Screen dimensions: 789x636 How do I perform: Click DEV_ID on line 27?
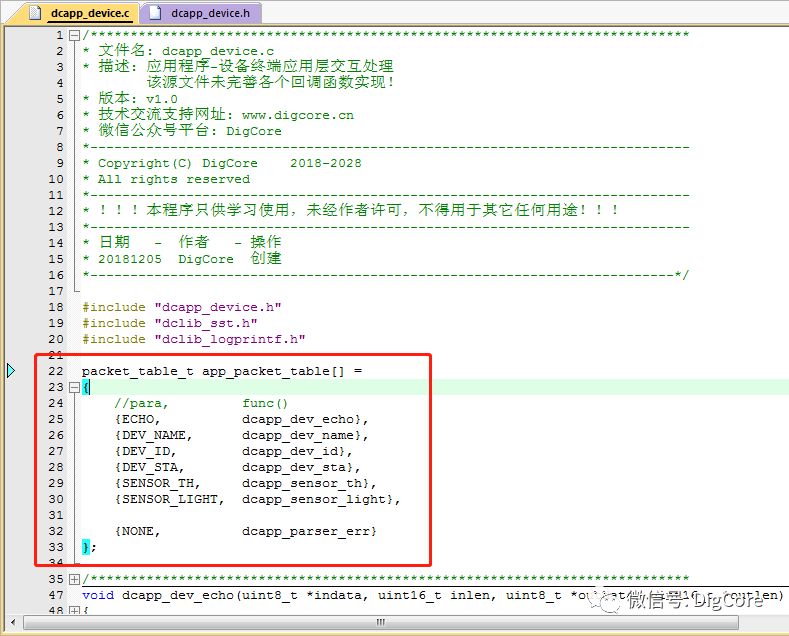pyautogui.click(x=145, y=451)
